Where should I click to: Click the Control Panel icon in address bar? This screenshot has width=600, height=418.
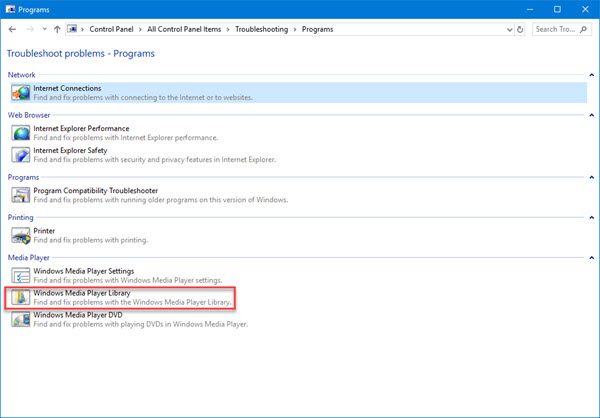point(72,29)
